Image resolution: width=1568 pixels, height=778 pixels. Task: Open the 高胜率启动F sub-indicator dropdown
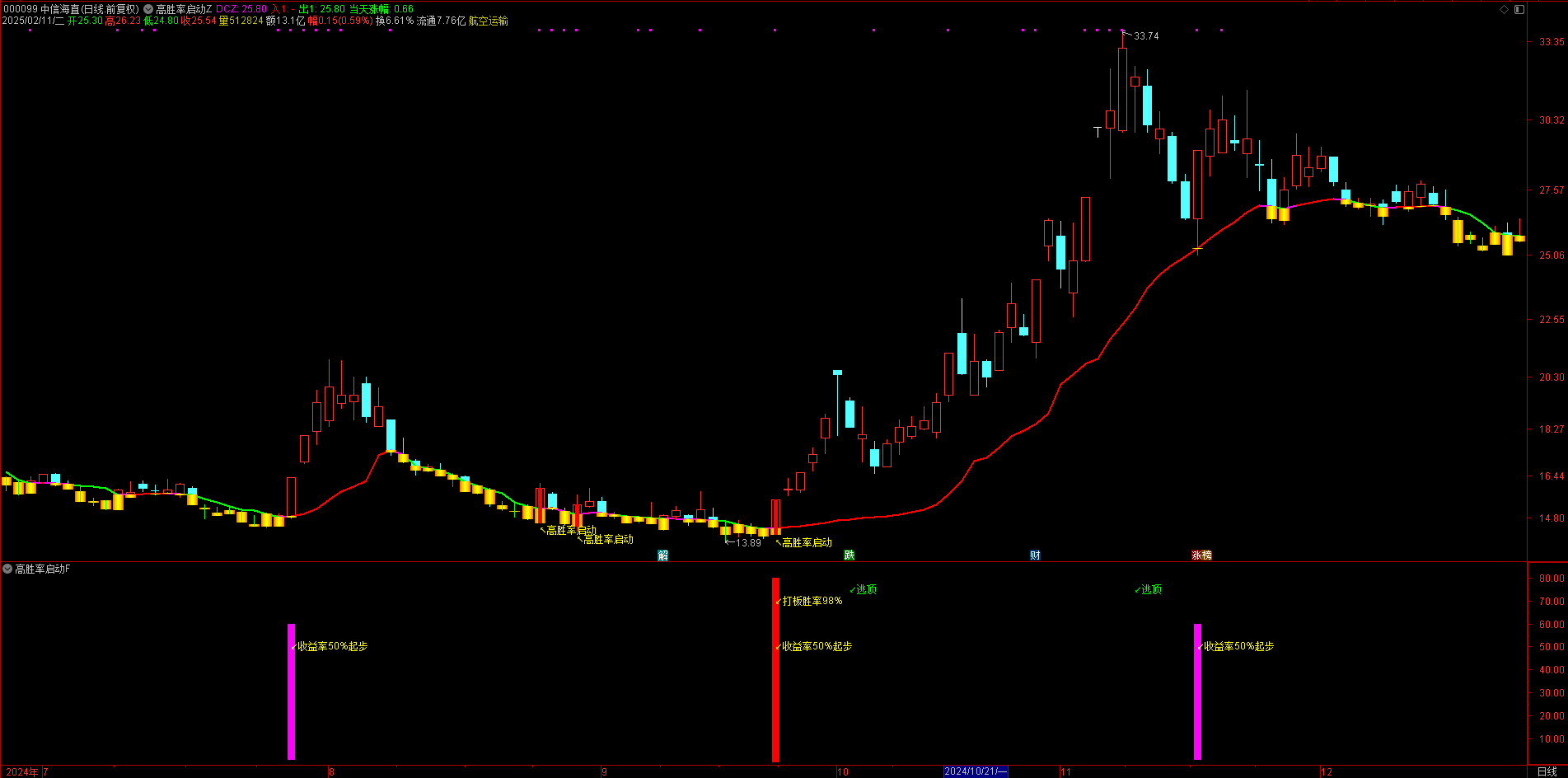[7, 569]
